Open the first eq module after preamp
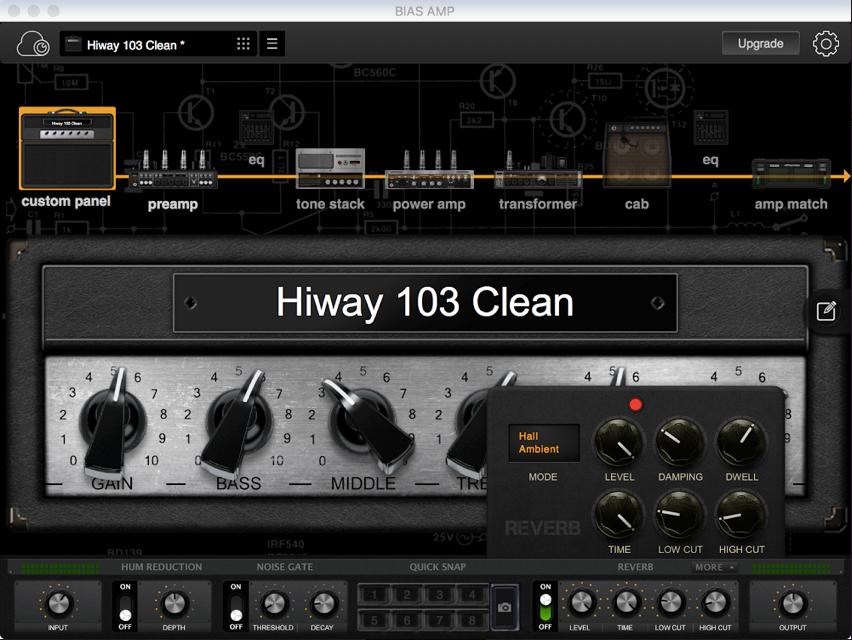The image size is (852, 640). click(x=256, y=160)
